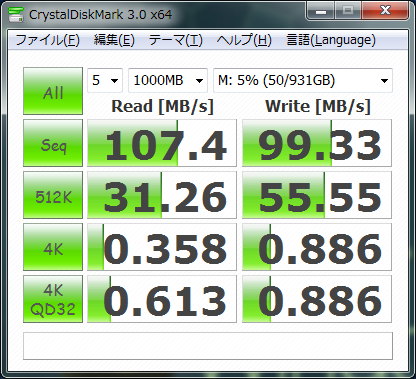The image size is (416, 379).
Task: Open the テーマ(T) menu
Action: point(176,40)
